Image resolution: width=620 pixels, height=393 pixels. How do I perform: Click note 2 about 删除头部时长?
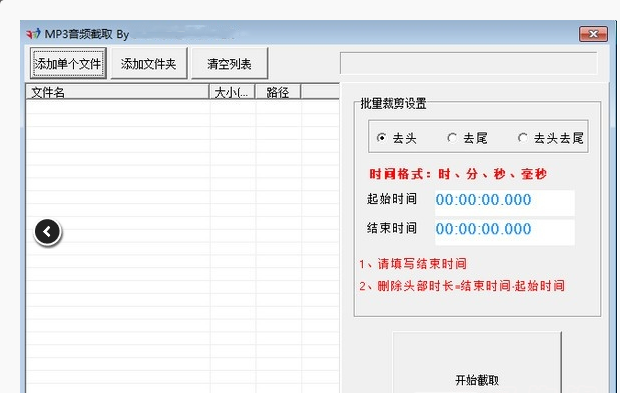click(462, 285)
